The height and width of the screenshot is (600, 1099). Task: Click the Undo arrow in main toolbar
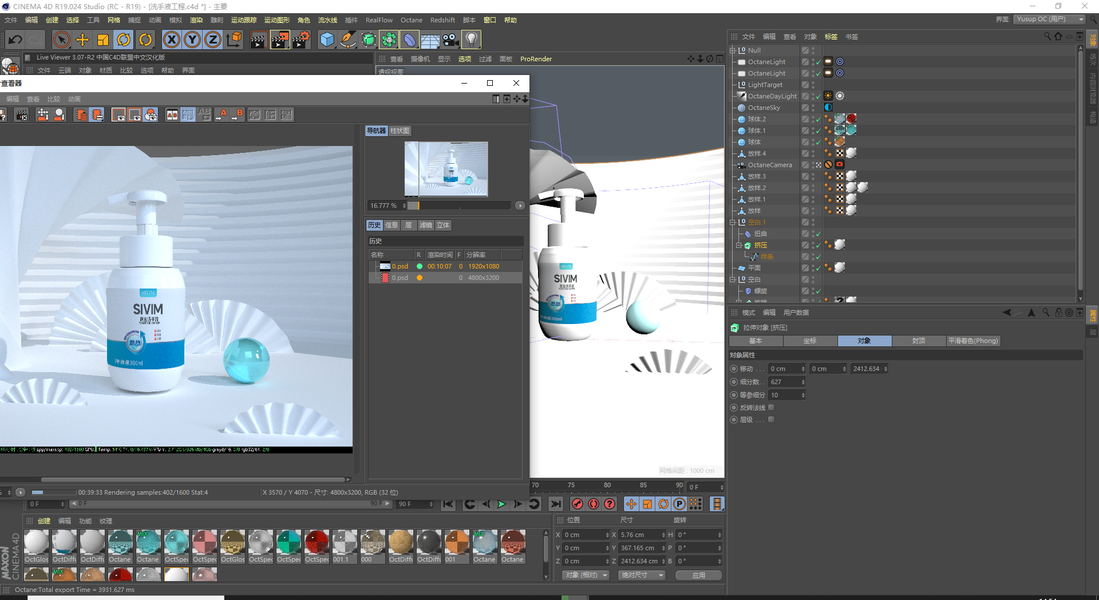(15, 40)
